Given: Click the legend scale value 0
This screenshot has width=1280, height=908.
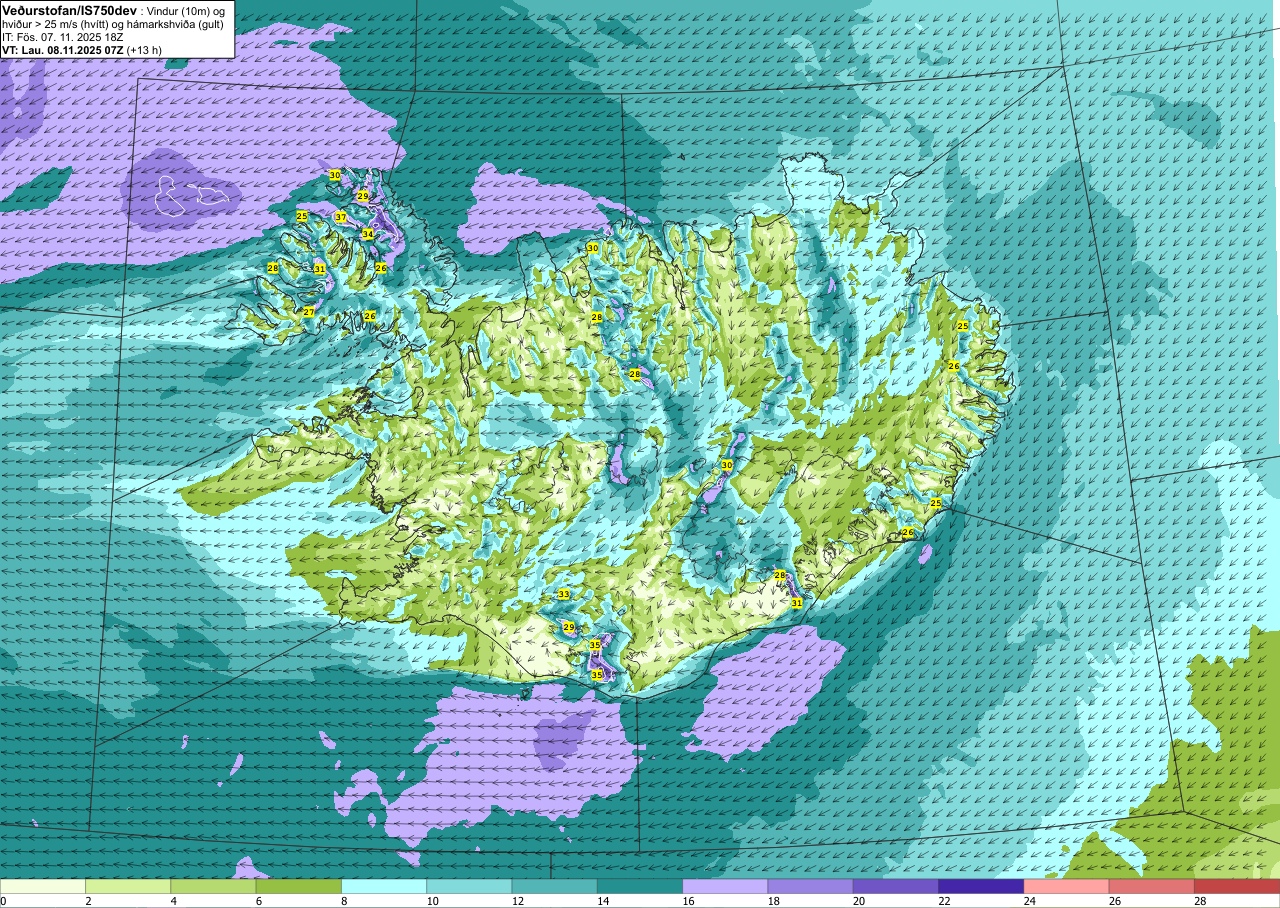Looking at the screenshot, I should point(4,901).
